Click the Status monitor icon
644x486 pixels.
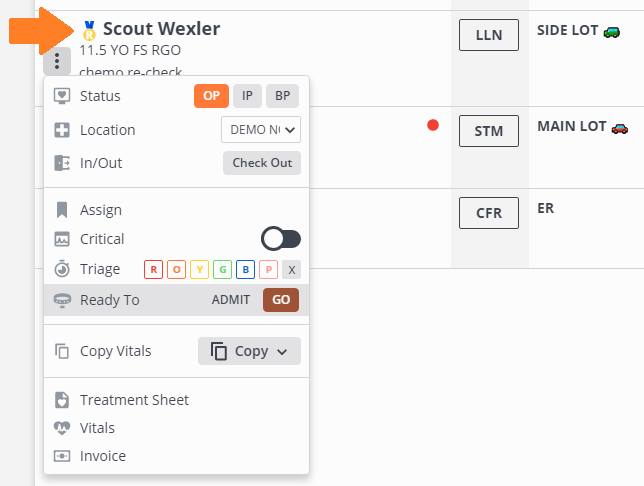[x=62, y=96]
